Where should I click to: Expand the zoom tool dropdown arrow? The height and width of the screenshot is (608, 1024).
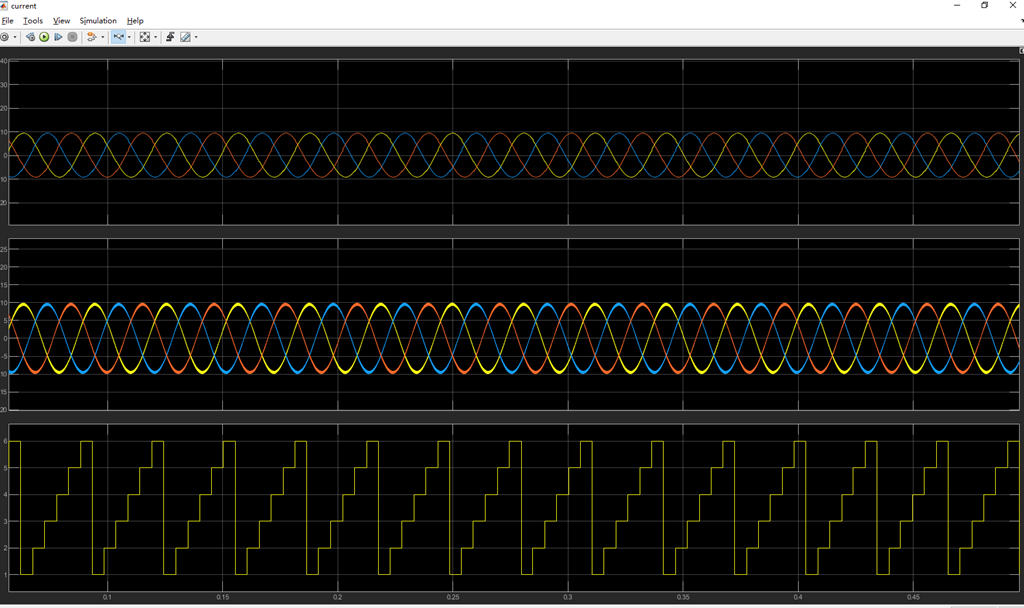[x=129, y=37]
